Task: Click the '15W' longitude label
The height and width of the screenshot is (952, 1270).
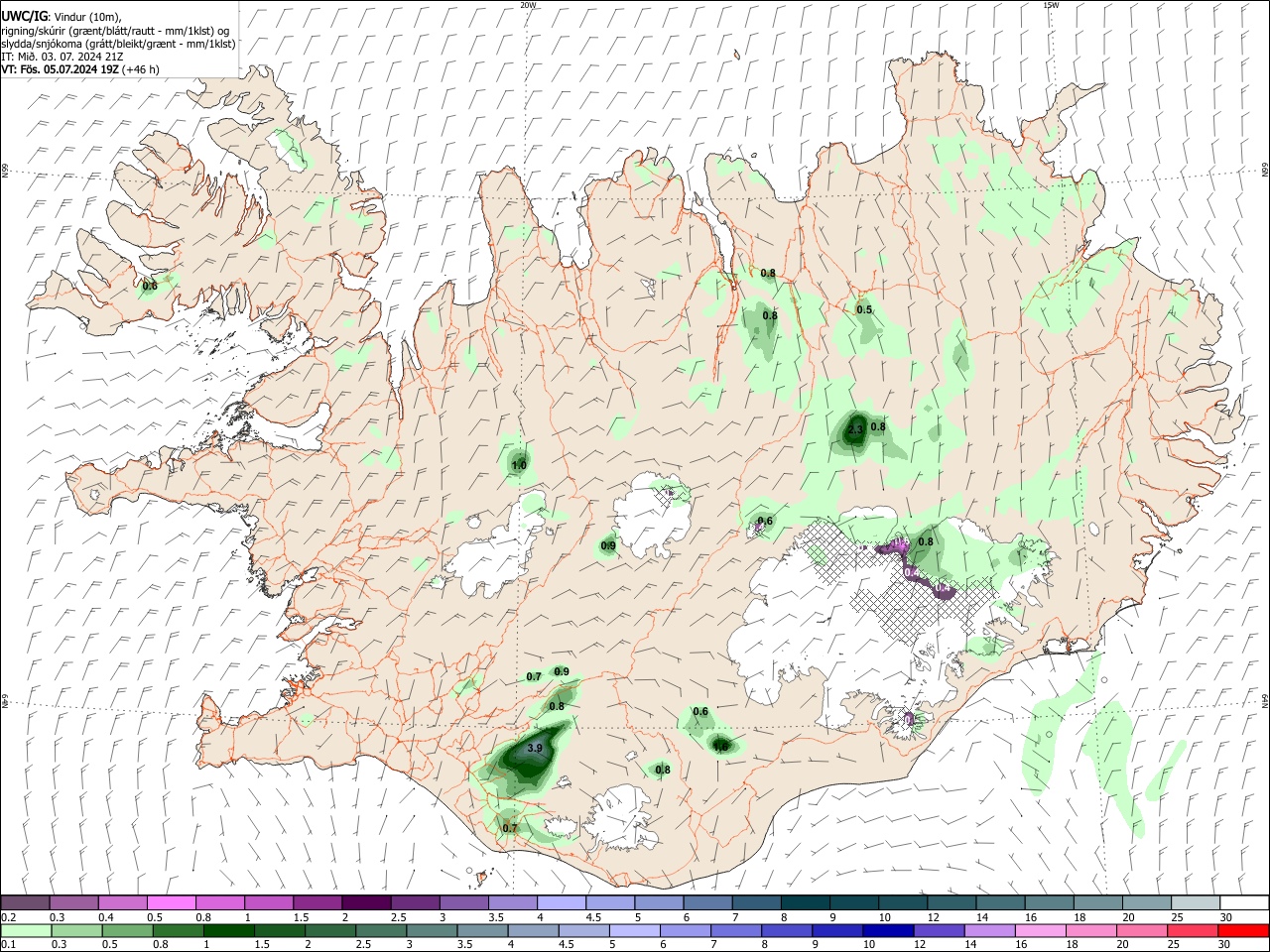Action: [x=1051, y=5]
